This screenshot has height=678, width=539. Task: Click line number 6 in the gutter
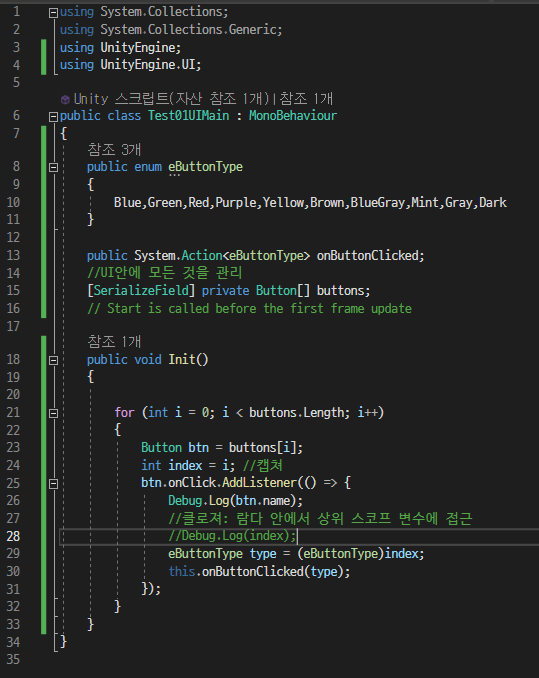click(16, 115)
